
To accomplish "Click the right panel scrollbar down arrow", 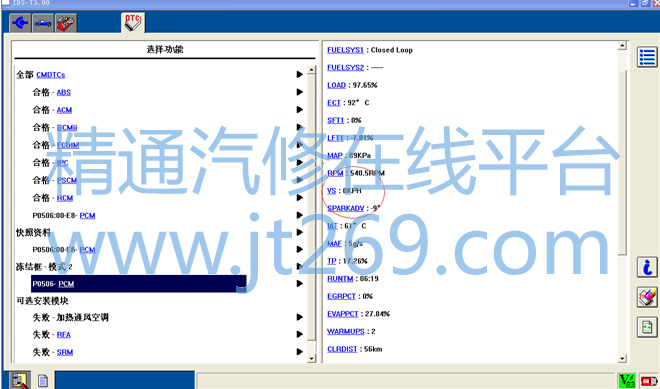I will 623,359.
